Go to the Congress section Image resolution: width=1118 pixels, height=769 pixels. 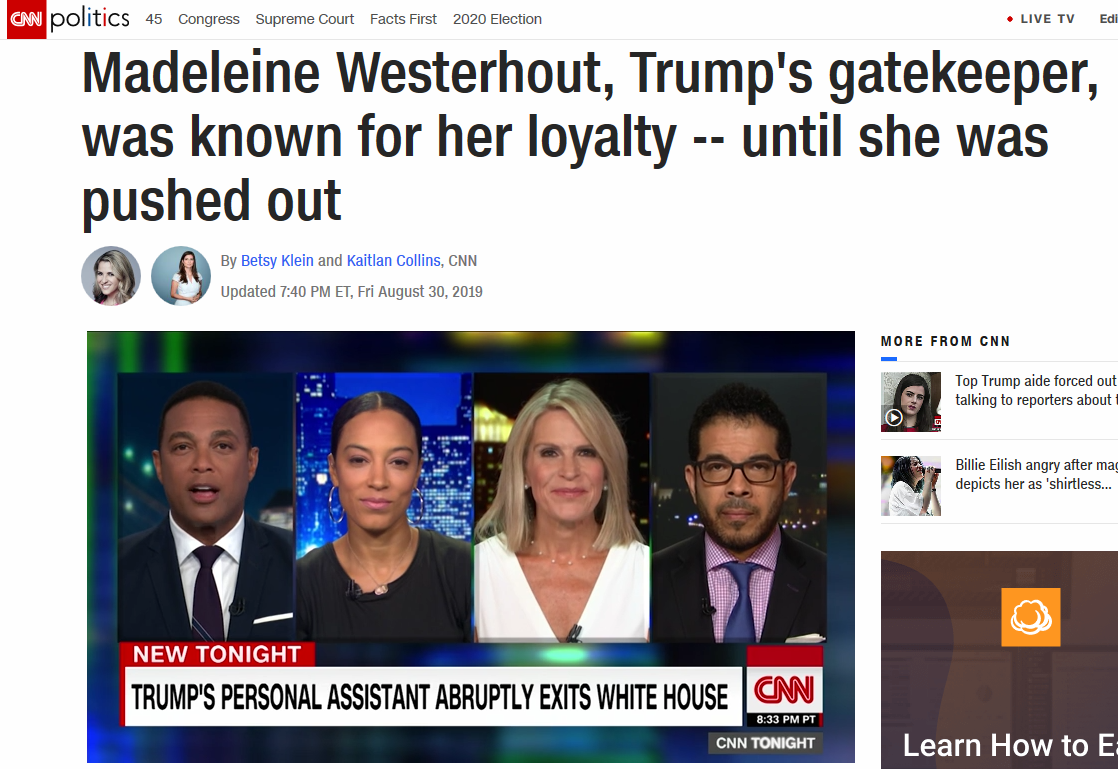(209, 19)
